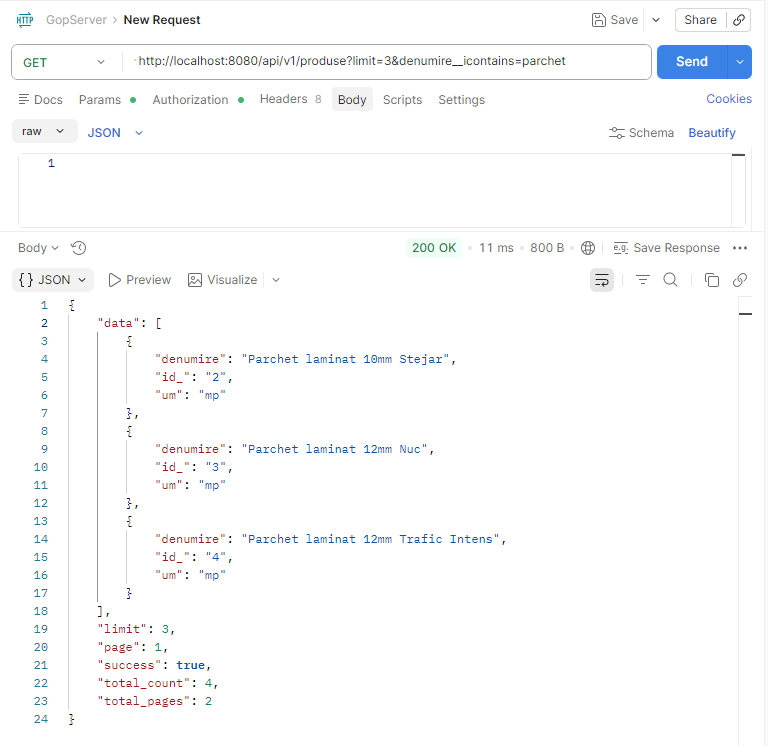Click the history icon next to response Body
Screen dimensions: 768x746
(x=79, y=248)
